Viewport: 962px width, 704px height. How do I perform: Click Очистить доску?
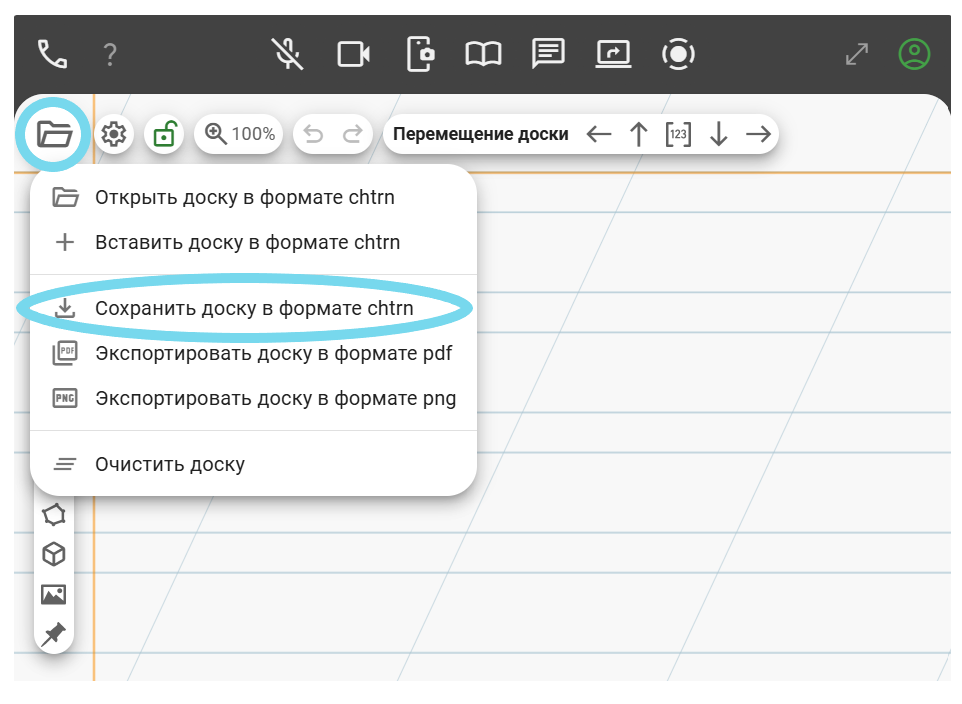pos(169,464)
